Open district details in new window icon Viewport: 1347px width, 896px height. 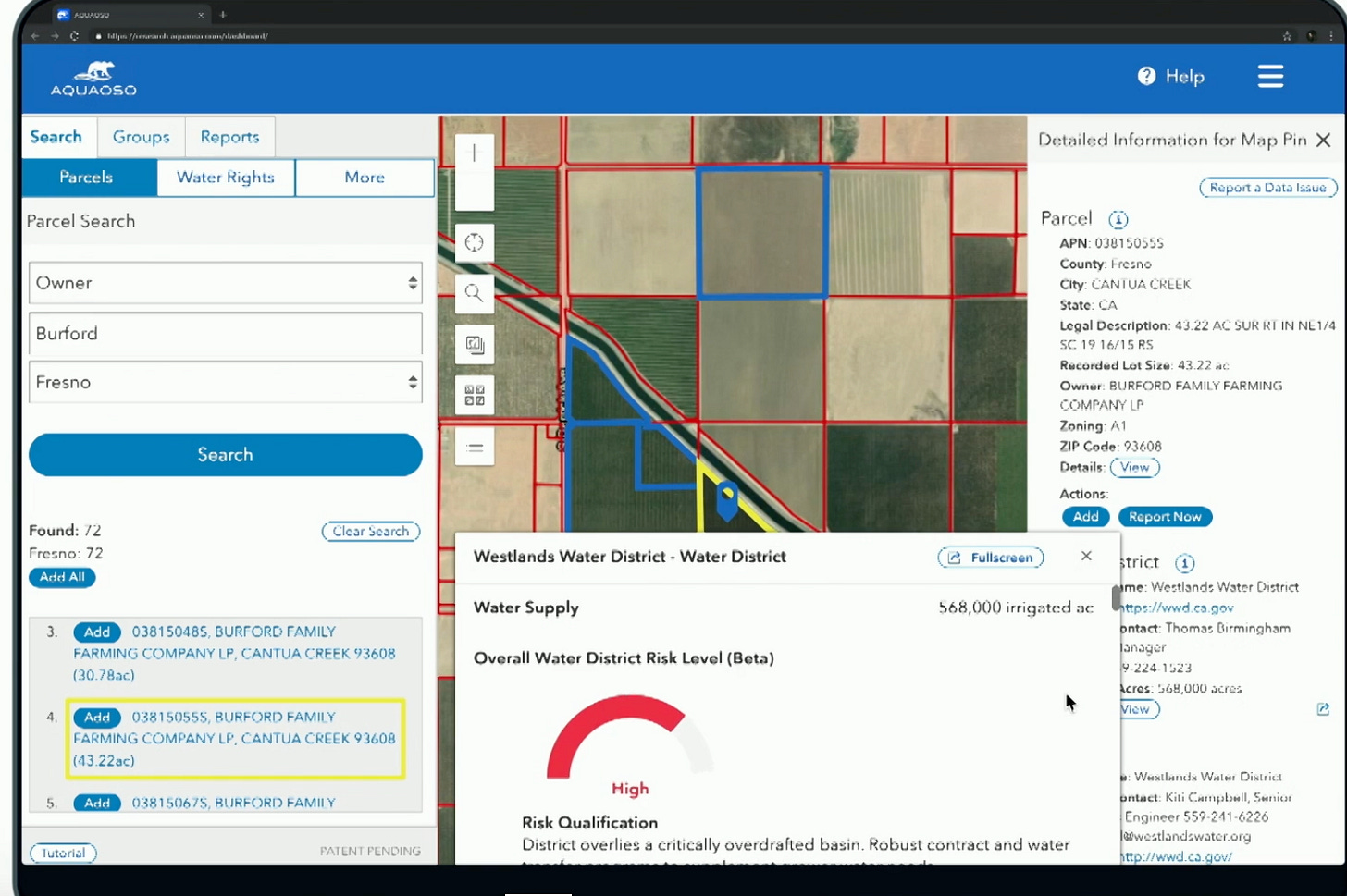coord(1323,709)
